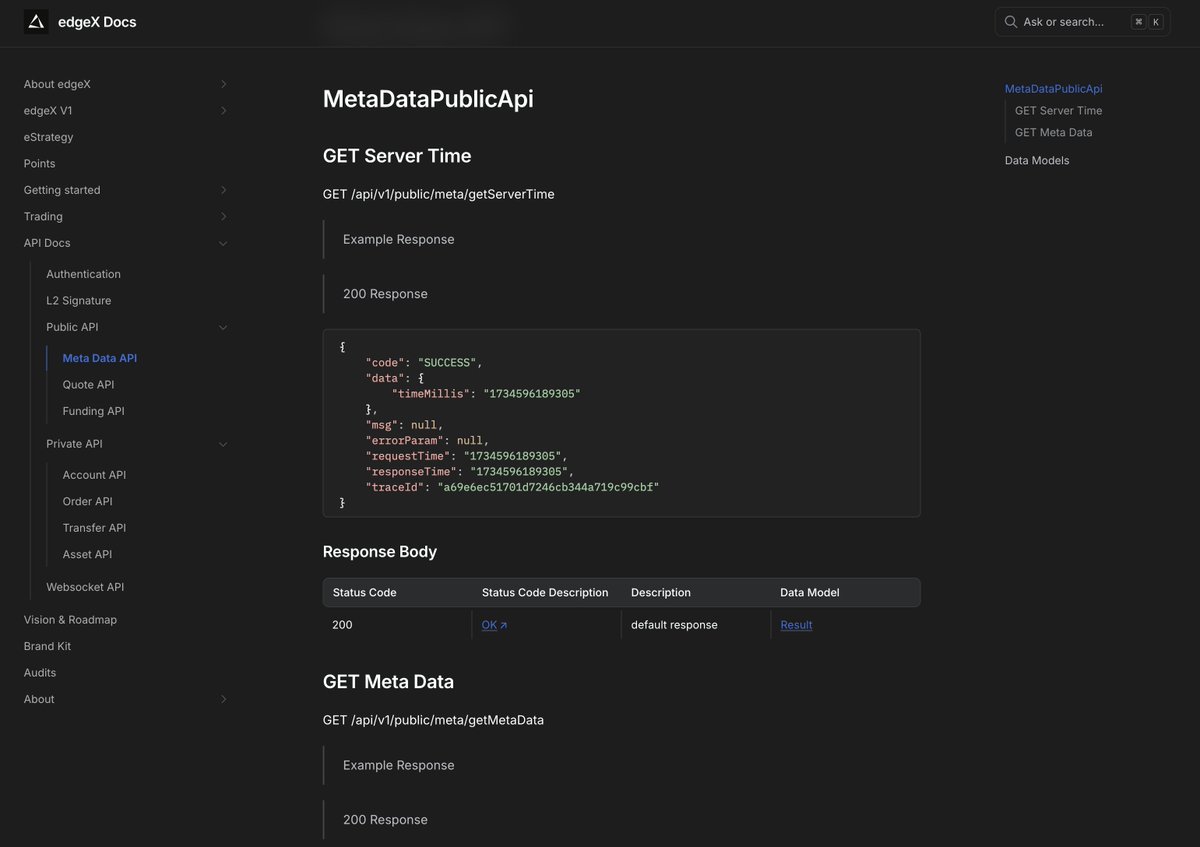
Task: Jump to Data Models in outline
Action: (x=1037, y=160)
